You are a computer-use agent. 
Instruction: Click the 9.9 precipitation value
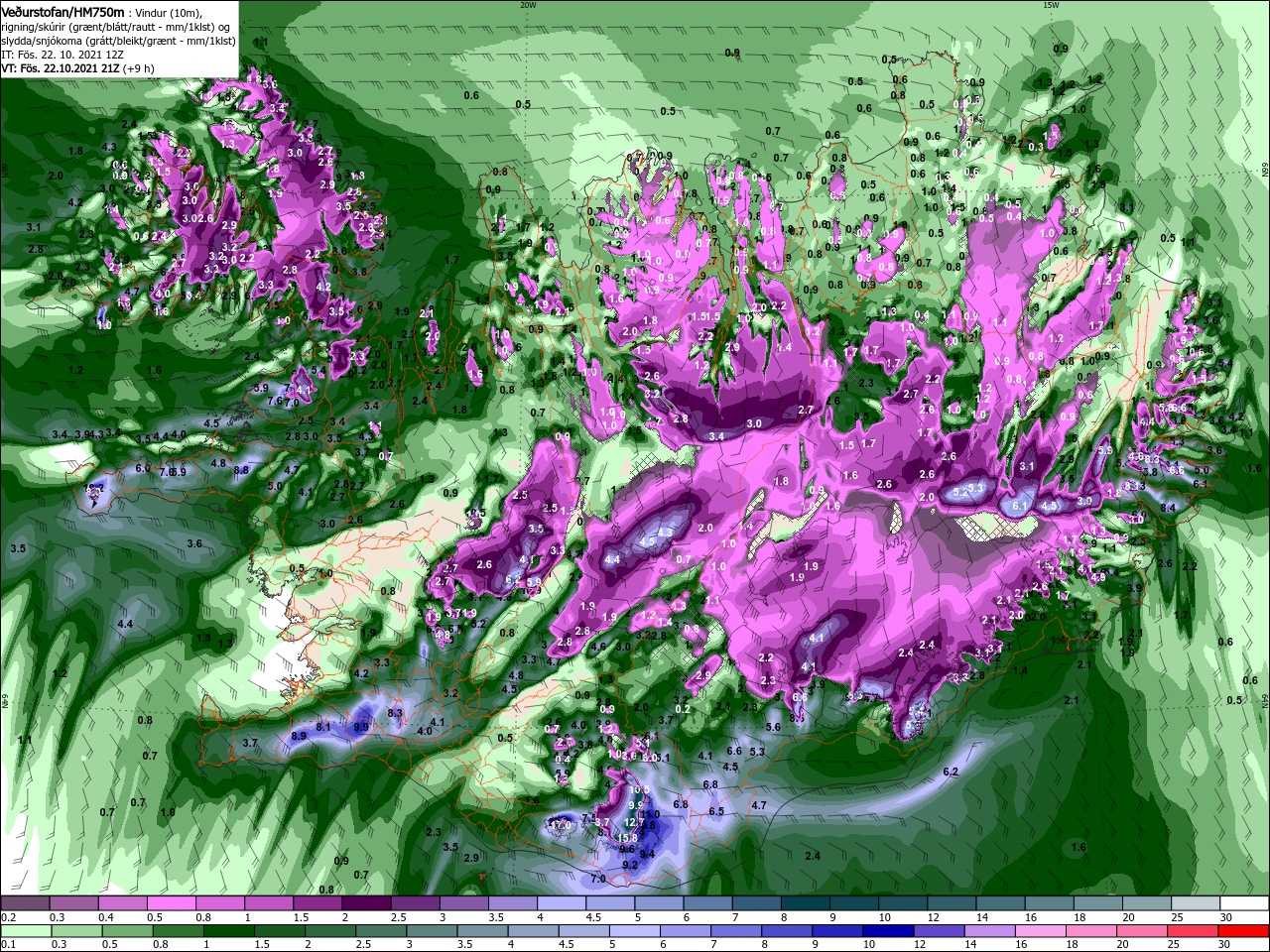pyautogui.click(x=361, y=727)
